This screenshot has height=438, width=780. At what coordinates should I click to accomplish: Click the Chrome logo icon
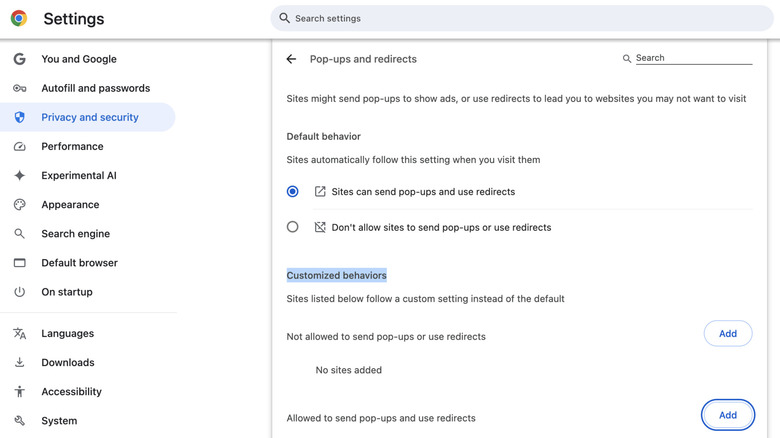click(x=19, y=19)
